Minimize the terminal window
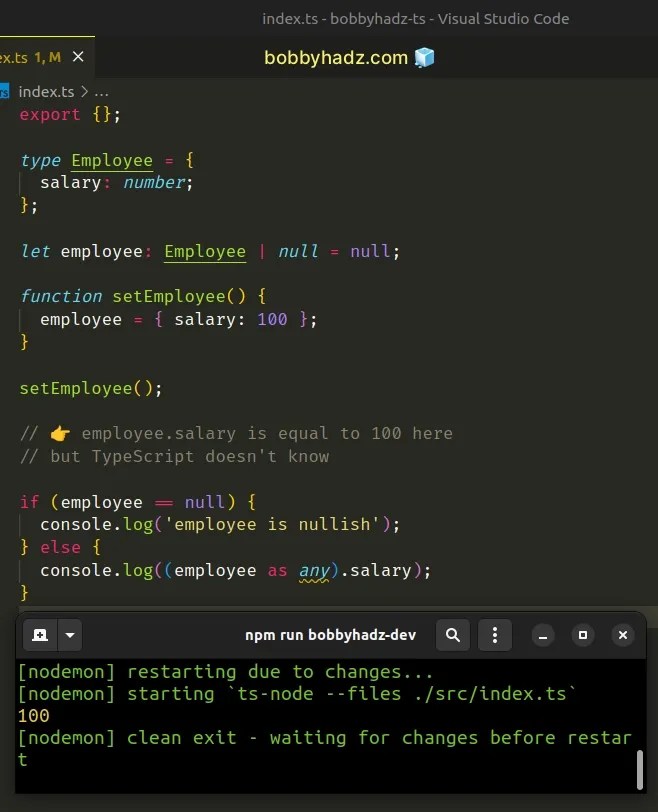The height and width of the screenshot is (812, 658). 543,635
